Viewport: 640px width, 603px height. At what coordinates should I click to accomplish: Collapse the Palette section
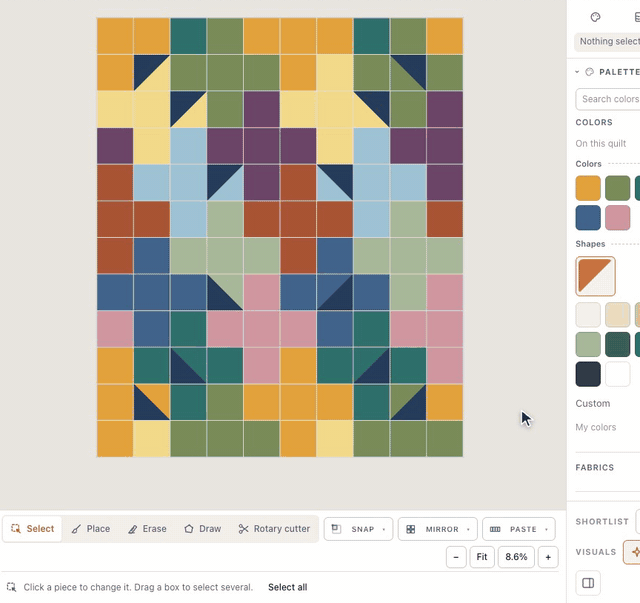coord(577,72)
